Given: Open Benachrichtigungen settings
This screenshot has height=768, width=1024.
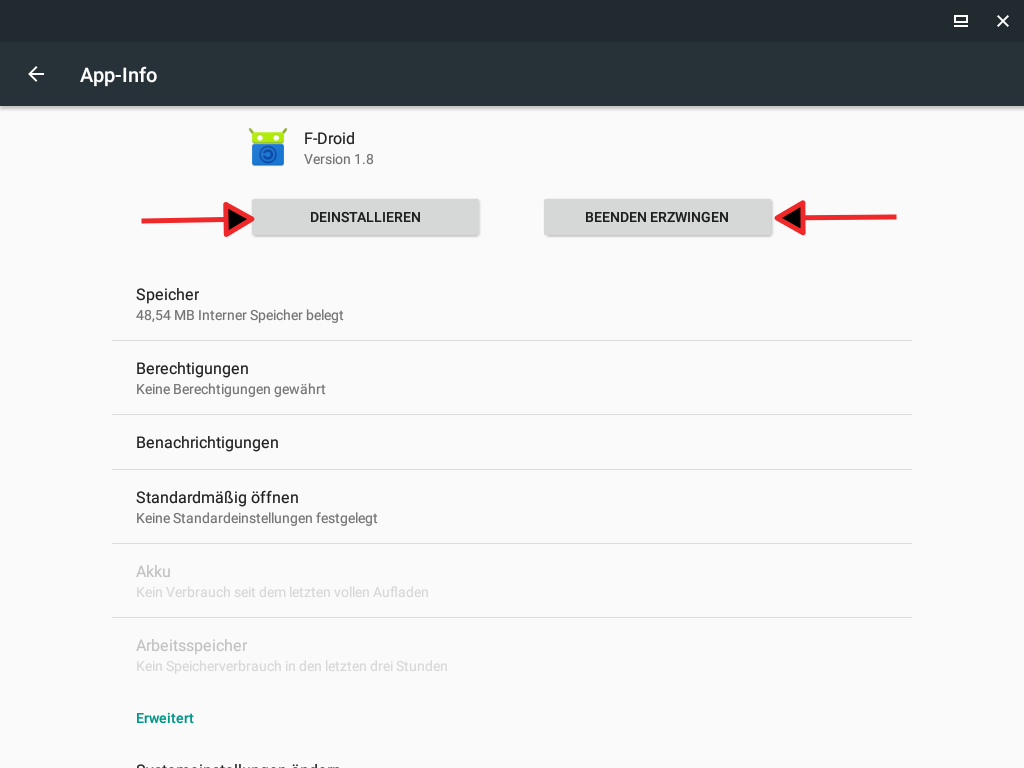Looking at the screenshot, I should click(x=511, y=442).
